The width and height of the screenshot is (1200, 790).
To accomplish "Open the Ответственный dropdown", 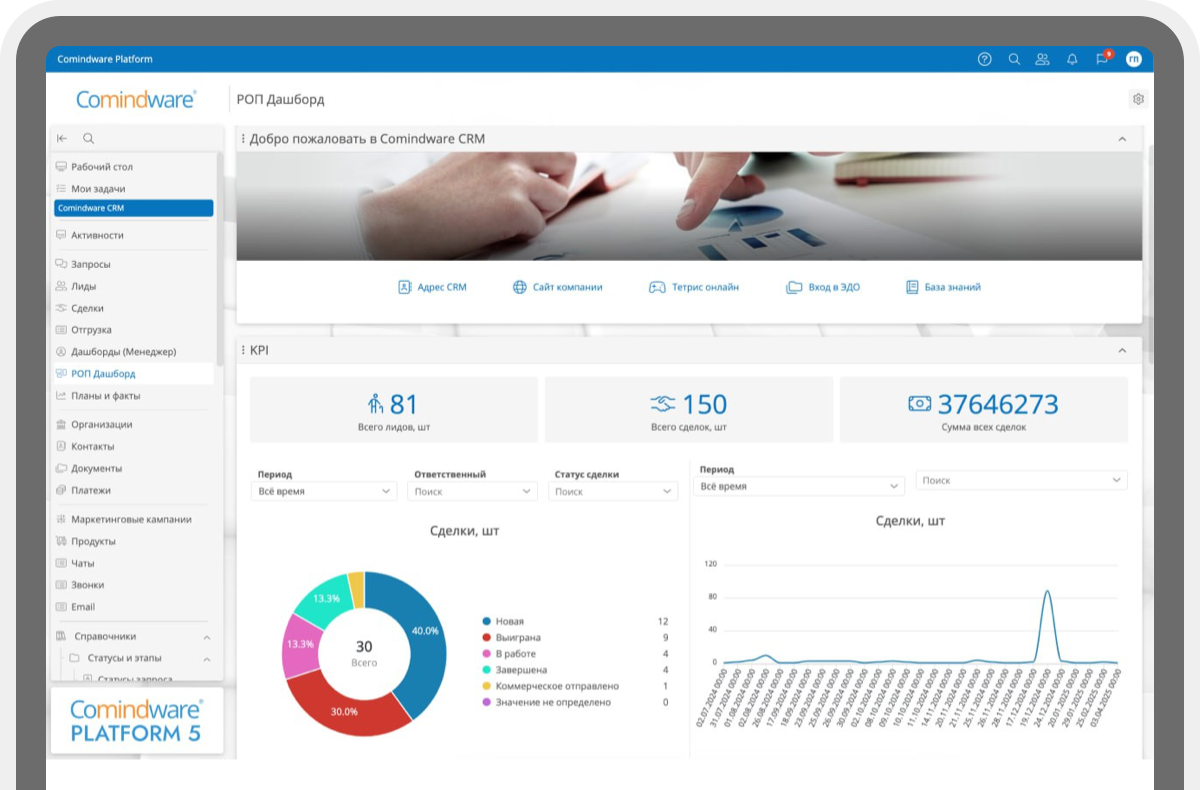I will click(472, 492).
